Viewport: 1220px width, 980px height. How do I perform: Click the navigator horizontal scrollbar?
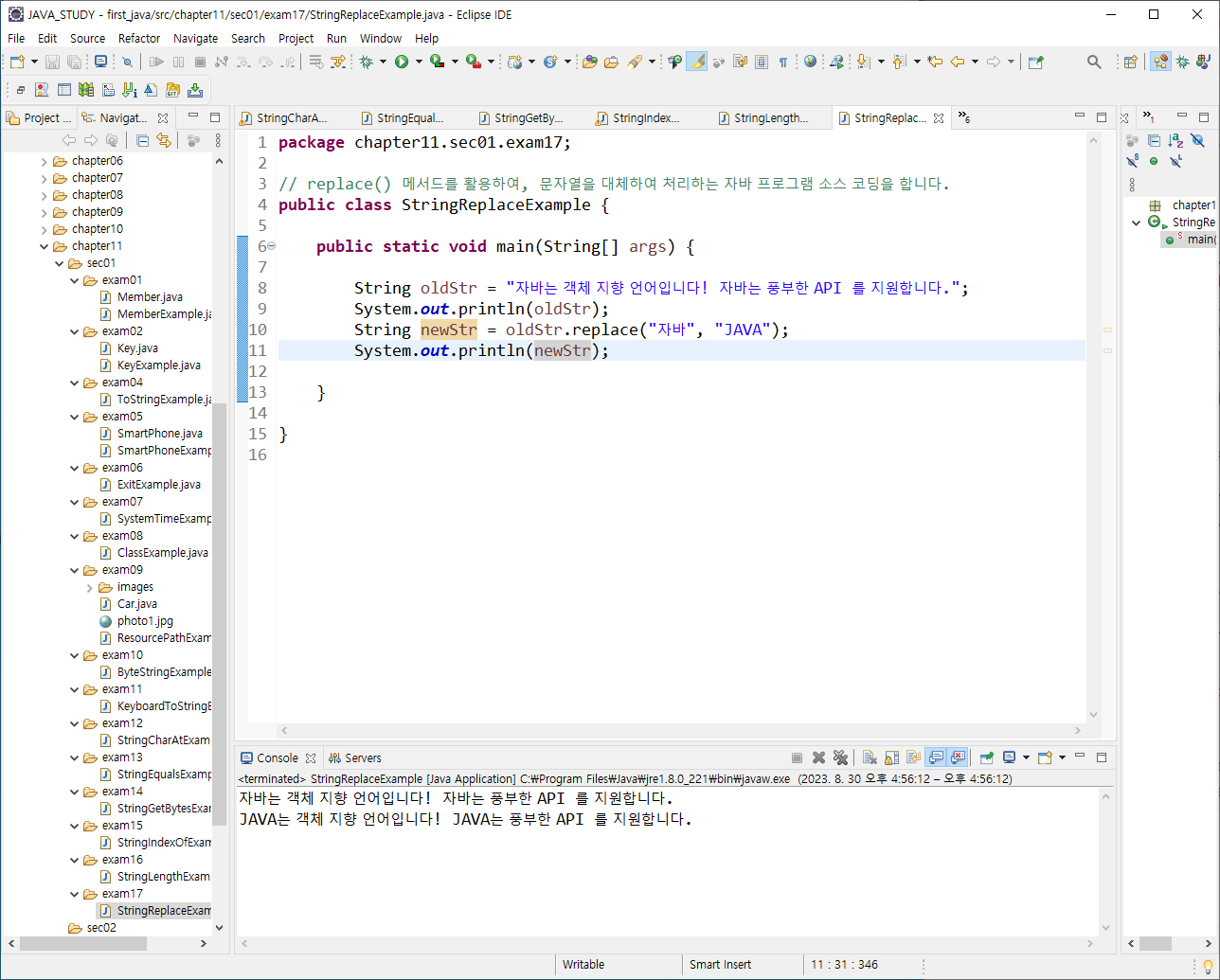pos(83,943)
